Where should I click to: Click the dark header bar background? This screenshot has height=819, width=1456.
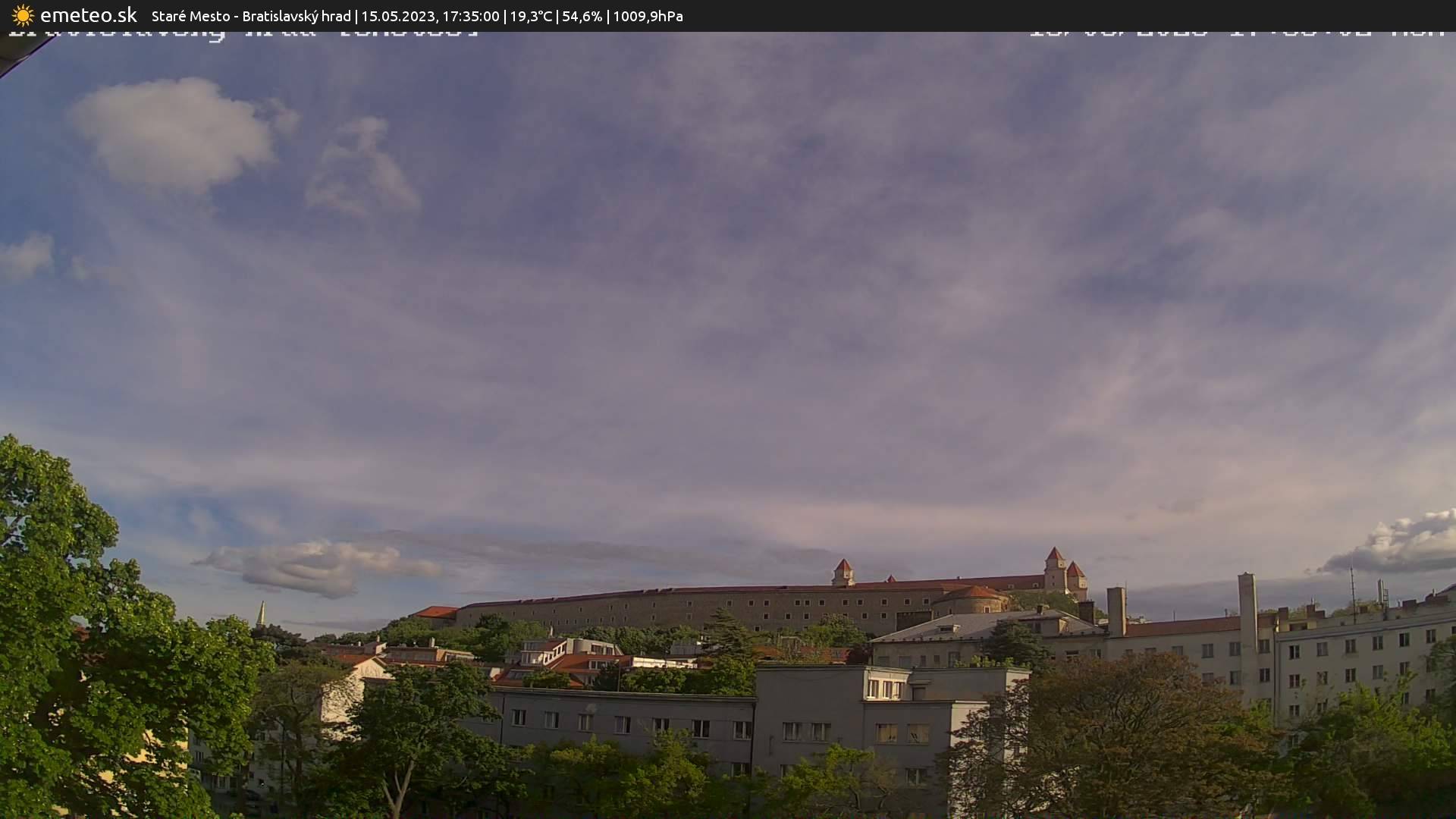coord(1062,15)
